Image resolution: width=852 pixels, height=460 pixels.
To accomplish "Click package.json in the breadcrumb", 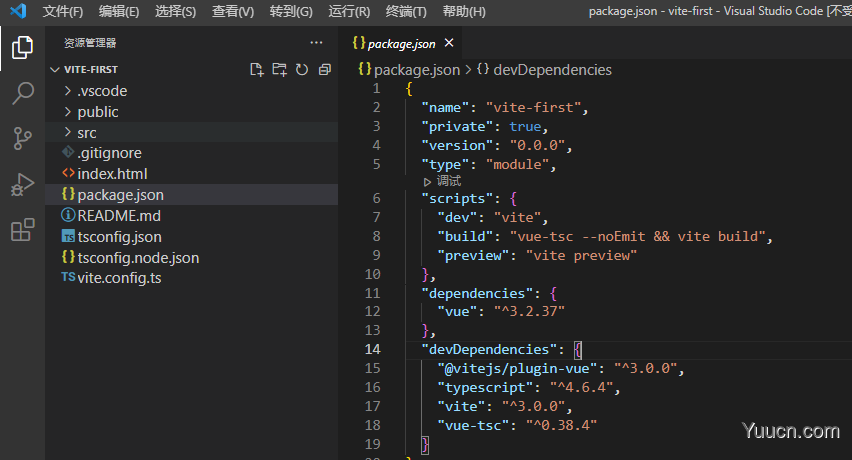I will (409, 70).
